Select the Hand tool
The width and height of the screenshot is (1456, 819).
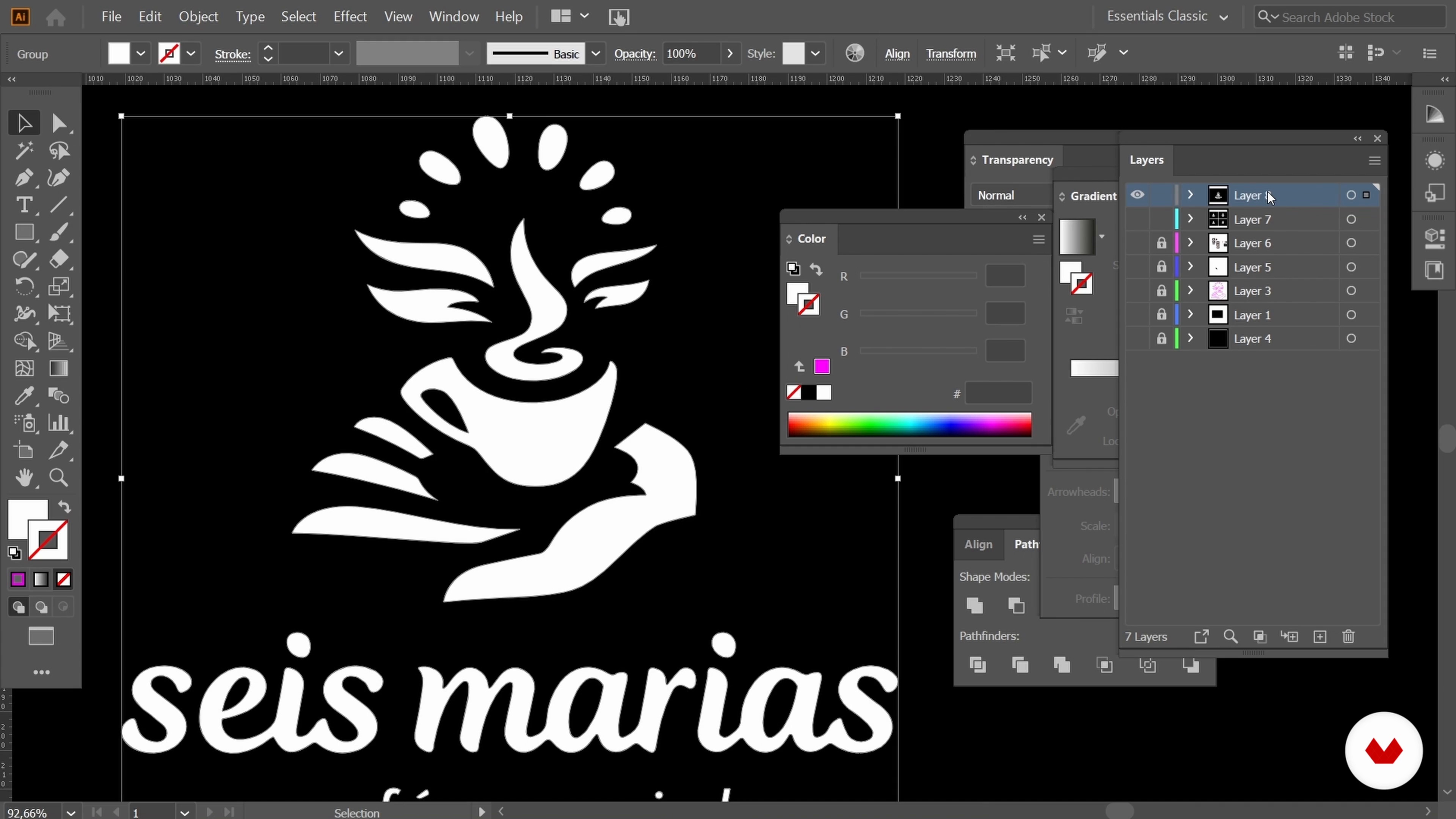24,478
